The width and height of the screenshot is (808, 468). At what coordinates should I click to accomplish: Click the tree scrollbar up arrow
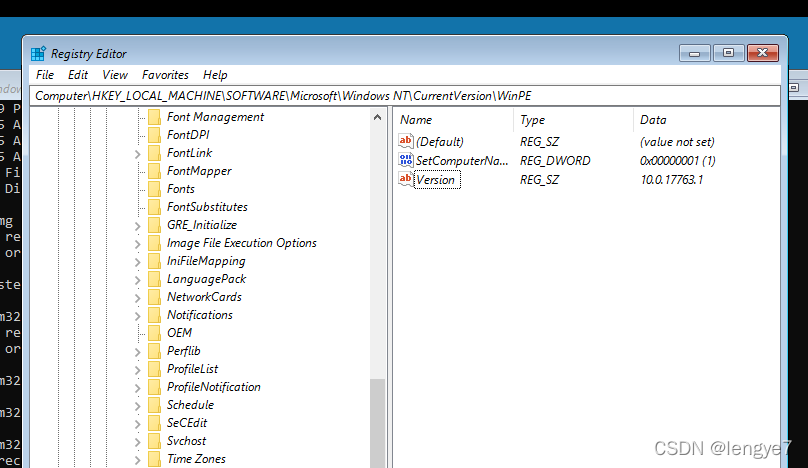[x=377, y=118]
